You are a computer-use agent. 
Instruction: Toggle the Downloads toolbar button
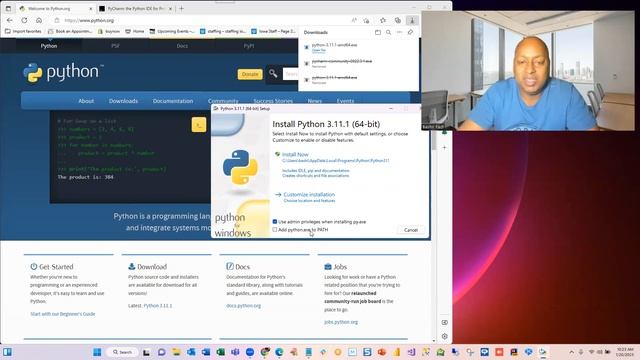click(412, 20)
